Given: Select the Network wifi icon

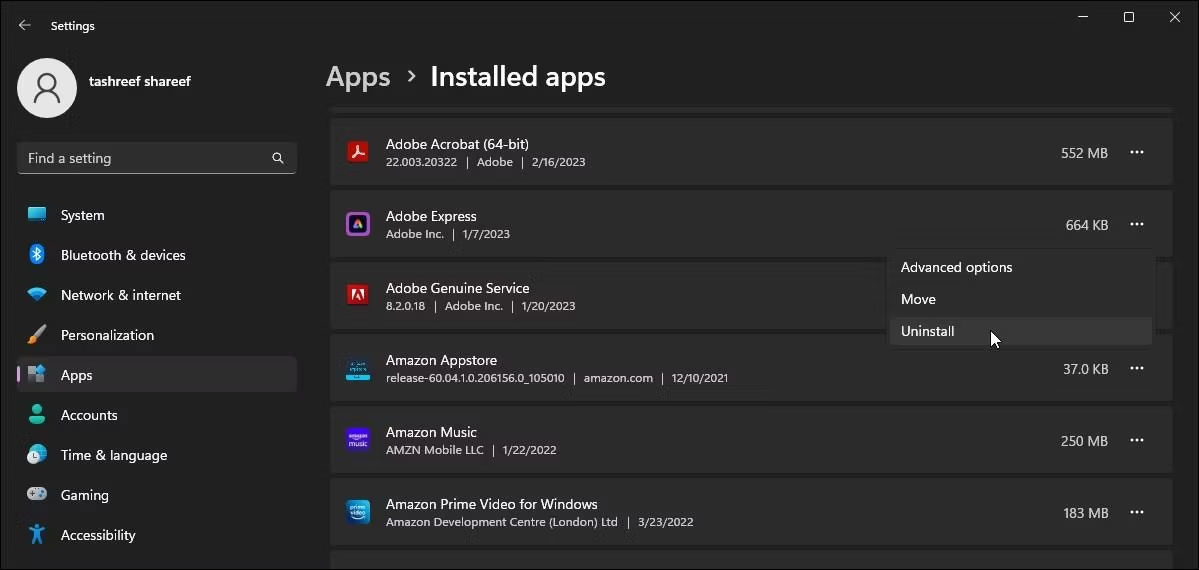Looking at the screenshot, I should pos(37,295).
